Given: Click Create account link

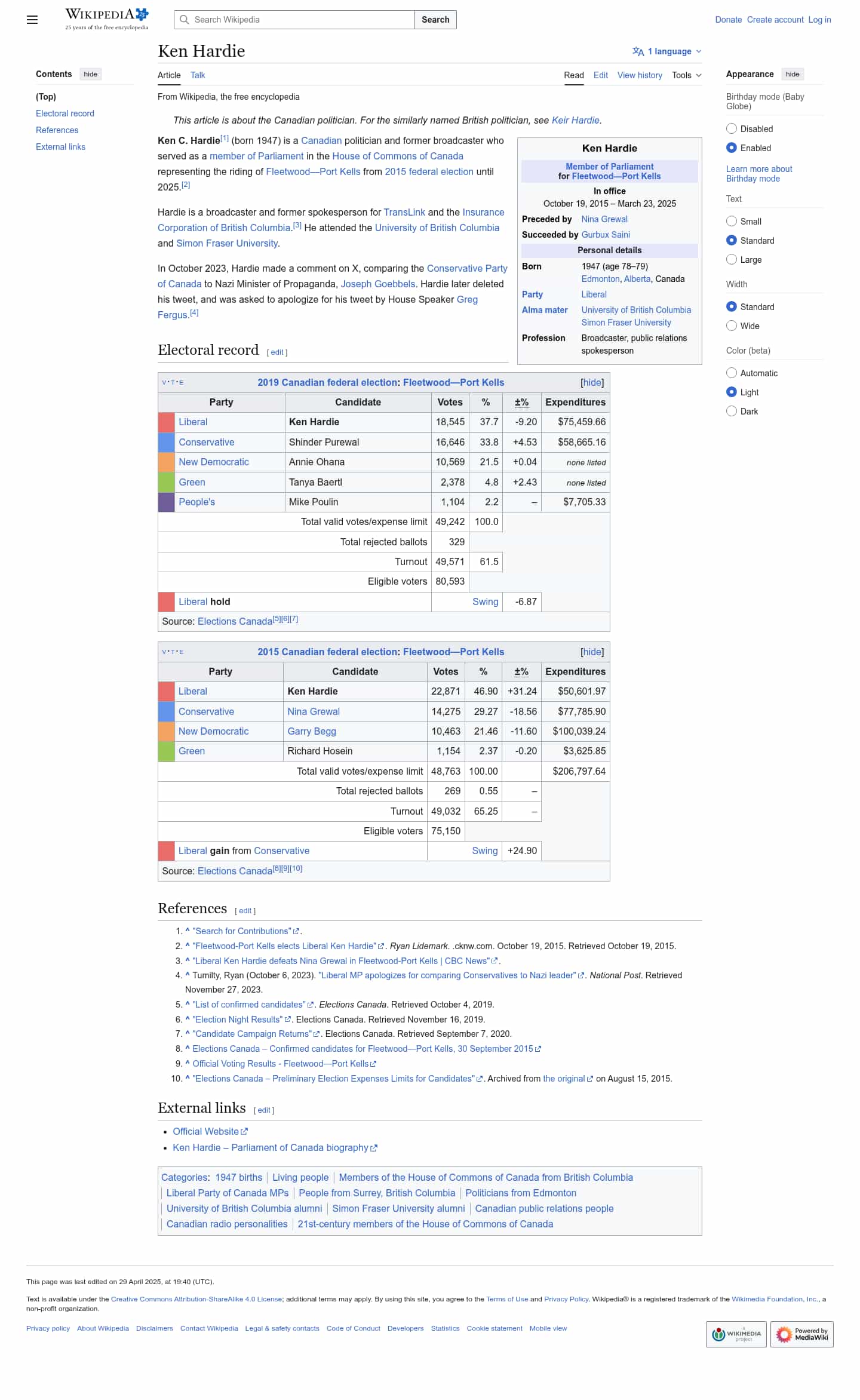Looking at the screenshot, I should [x=775, y=20].
